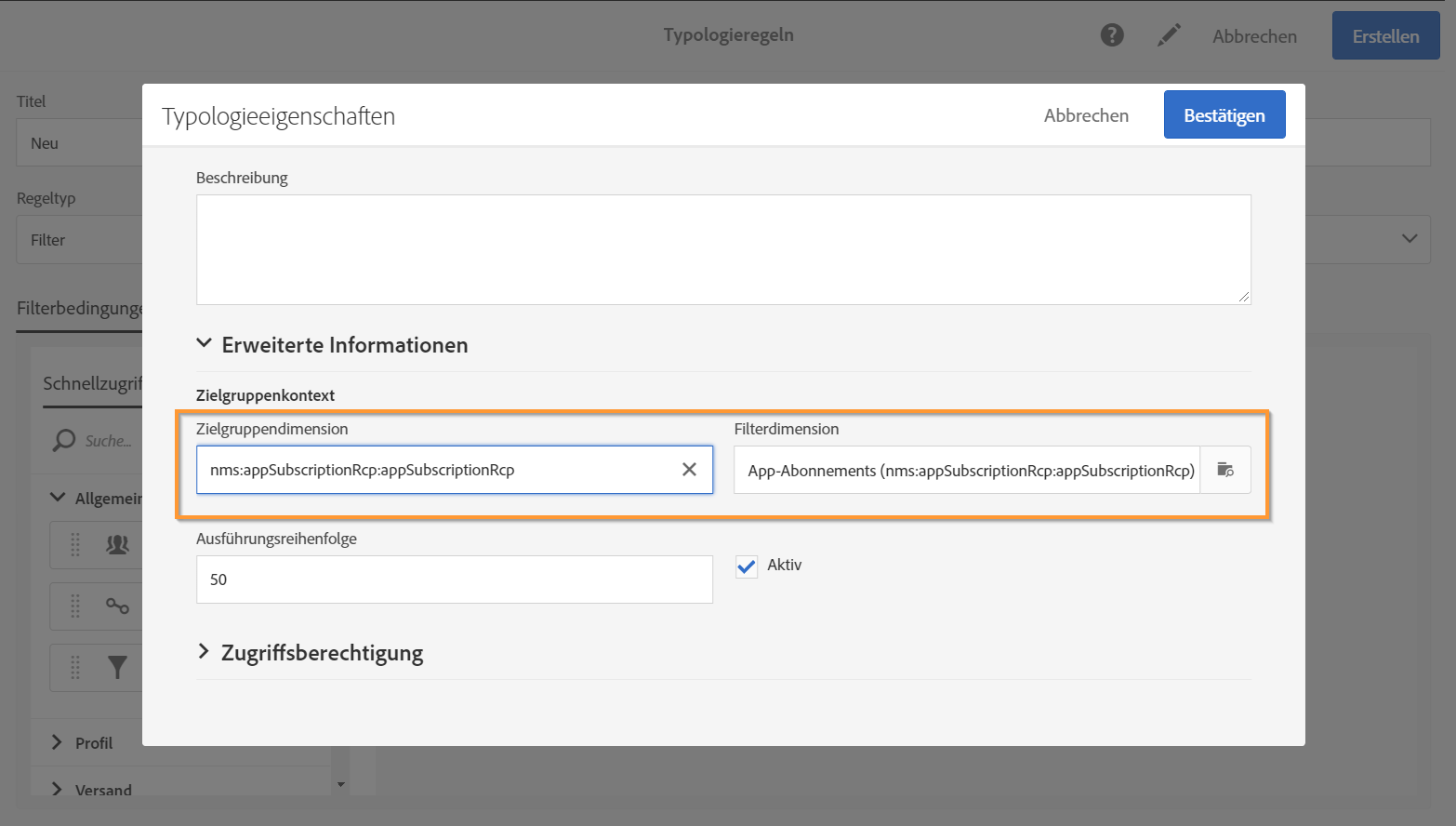Viewport: 1456px width, 826px height.
Task: Click Abbrechen in the Typologieeigenschaften dialog
Action: (1086, 115)
